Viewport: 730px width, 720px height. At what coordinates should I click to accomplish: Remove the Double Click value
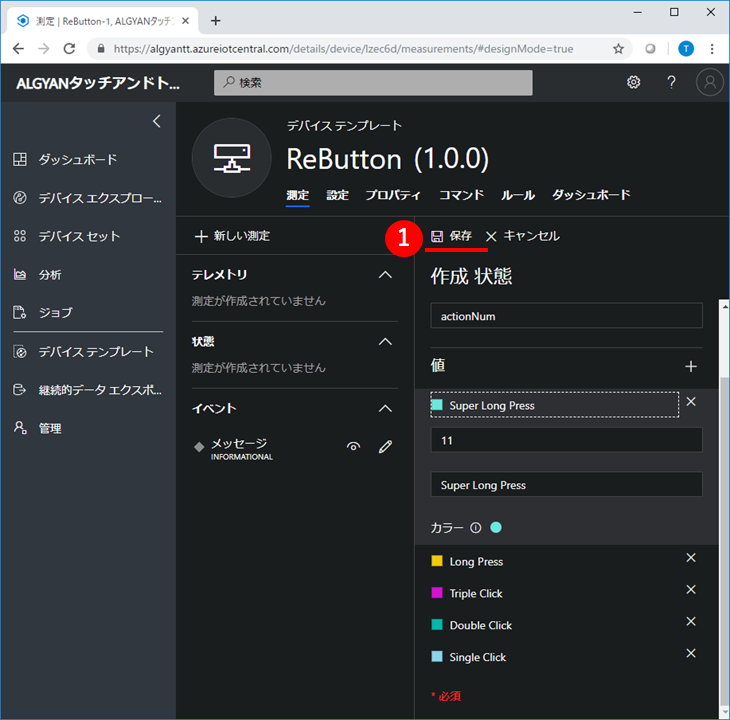(x=691, y=621)
